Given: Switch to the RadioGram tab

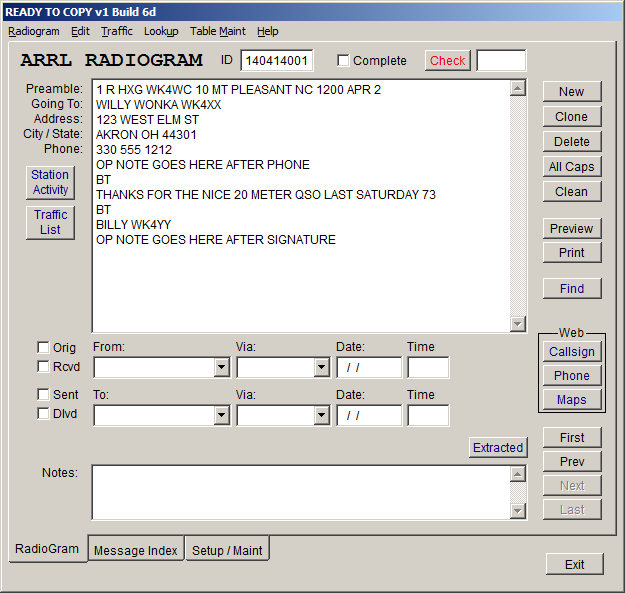Looking at the screenshot, I should click(x=47, y=549).
